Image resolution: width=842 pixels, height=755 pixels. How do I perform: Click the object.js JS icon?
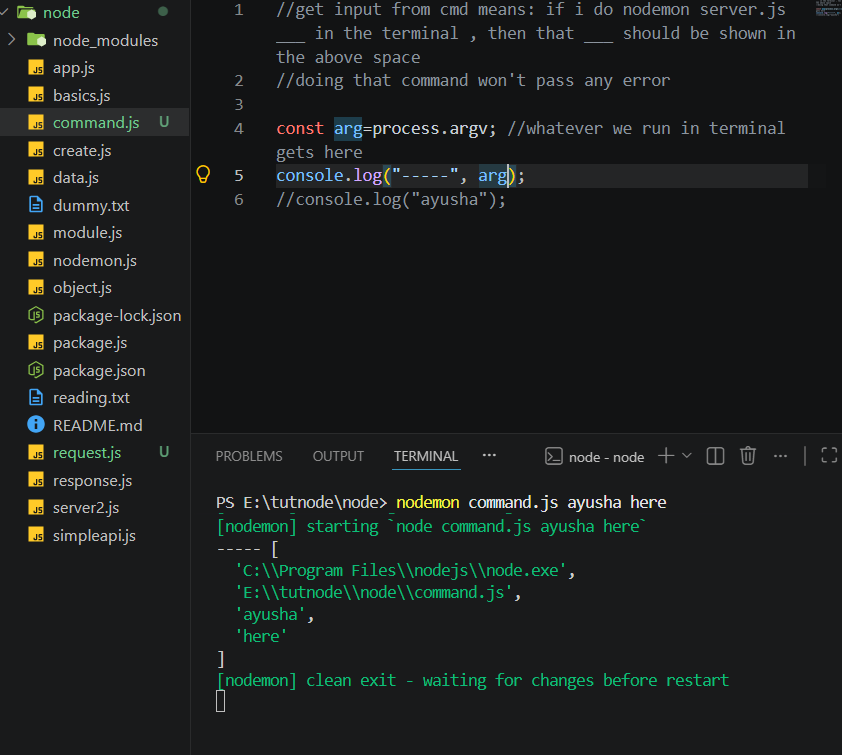(37, 288)
